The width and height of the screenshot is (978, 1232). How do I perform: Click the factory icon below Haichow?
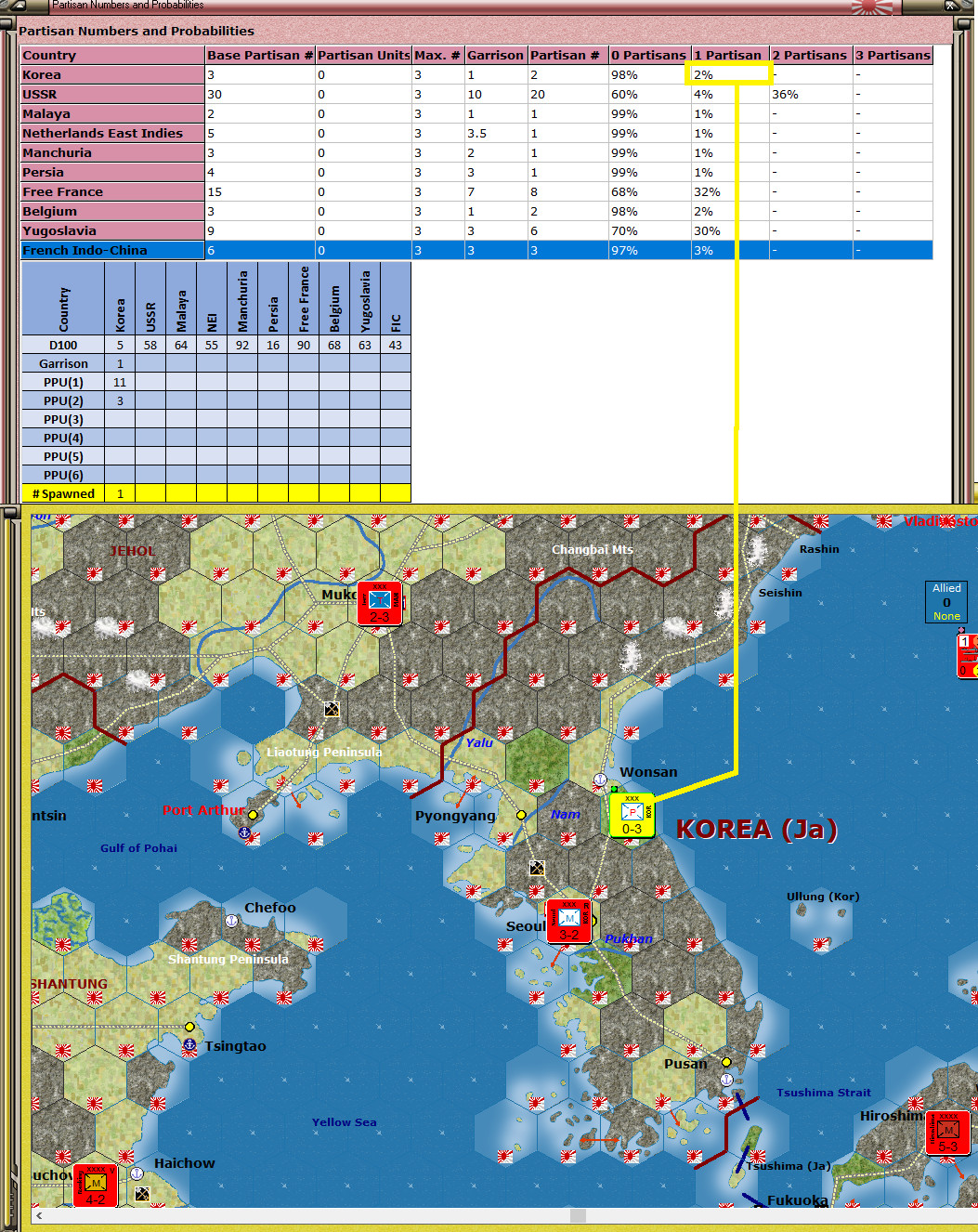[142, 1194]
